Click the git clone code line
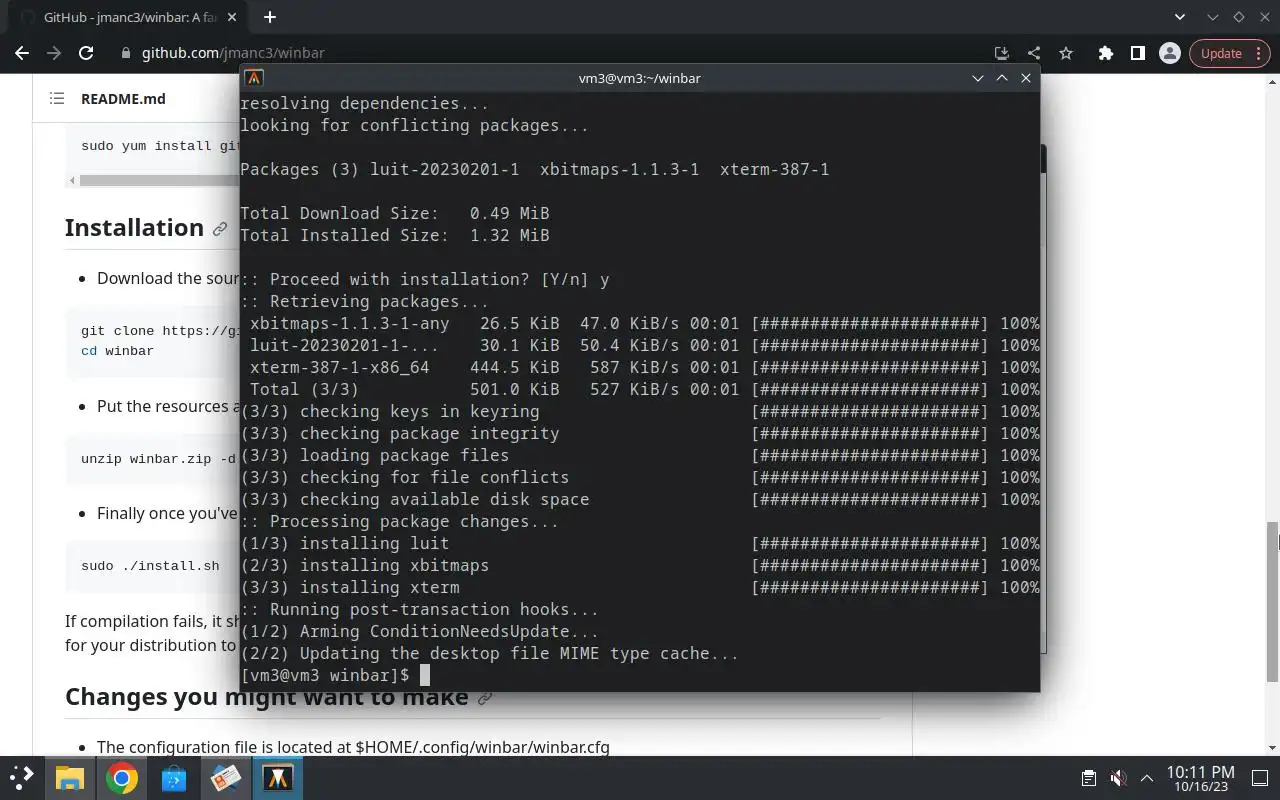This screenshot has height=800, width=1280. pos(160,331)
